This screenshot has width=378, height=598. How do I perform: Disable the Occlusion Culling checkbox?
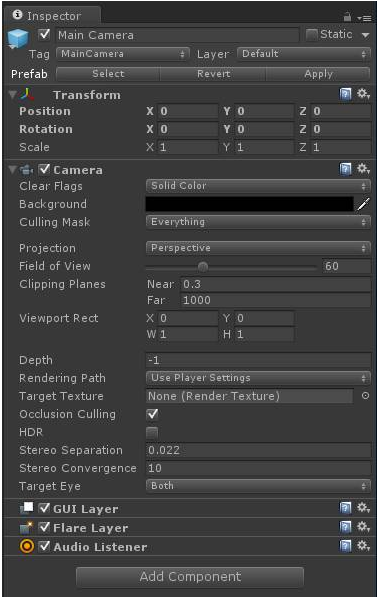click(153, 414)
